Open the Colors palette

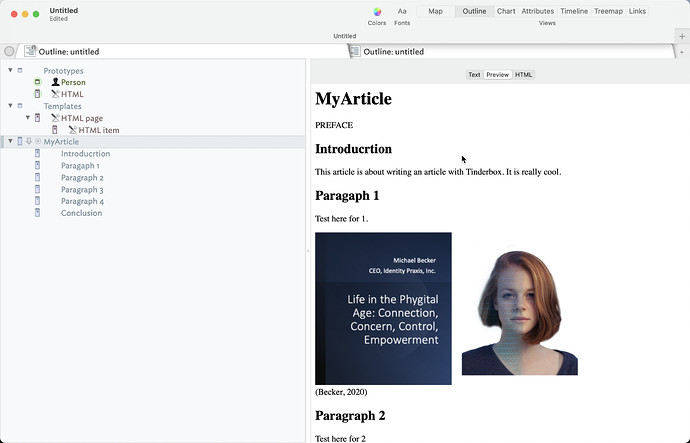(377, 16)
